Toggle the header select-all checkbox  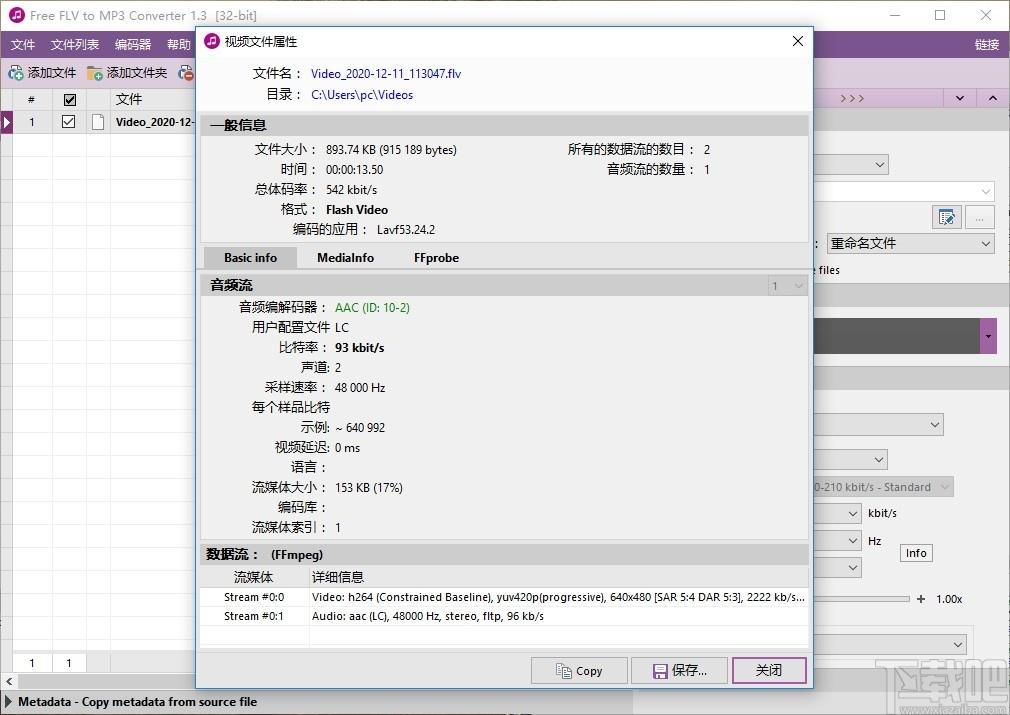click(70, 99)
